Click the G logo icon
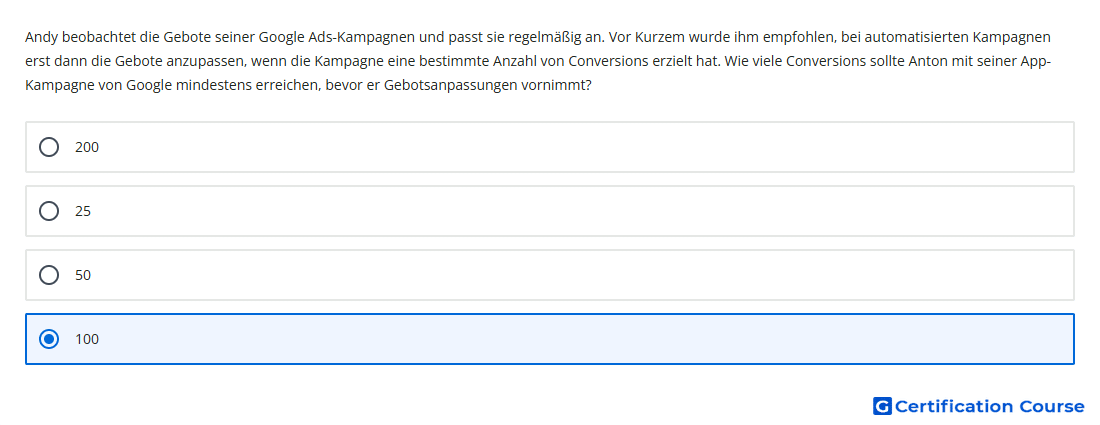Image resolution: width=1100 pixels, height=425 pixels. pos(882,406)
